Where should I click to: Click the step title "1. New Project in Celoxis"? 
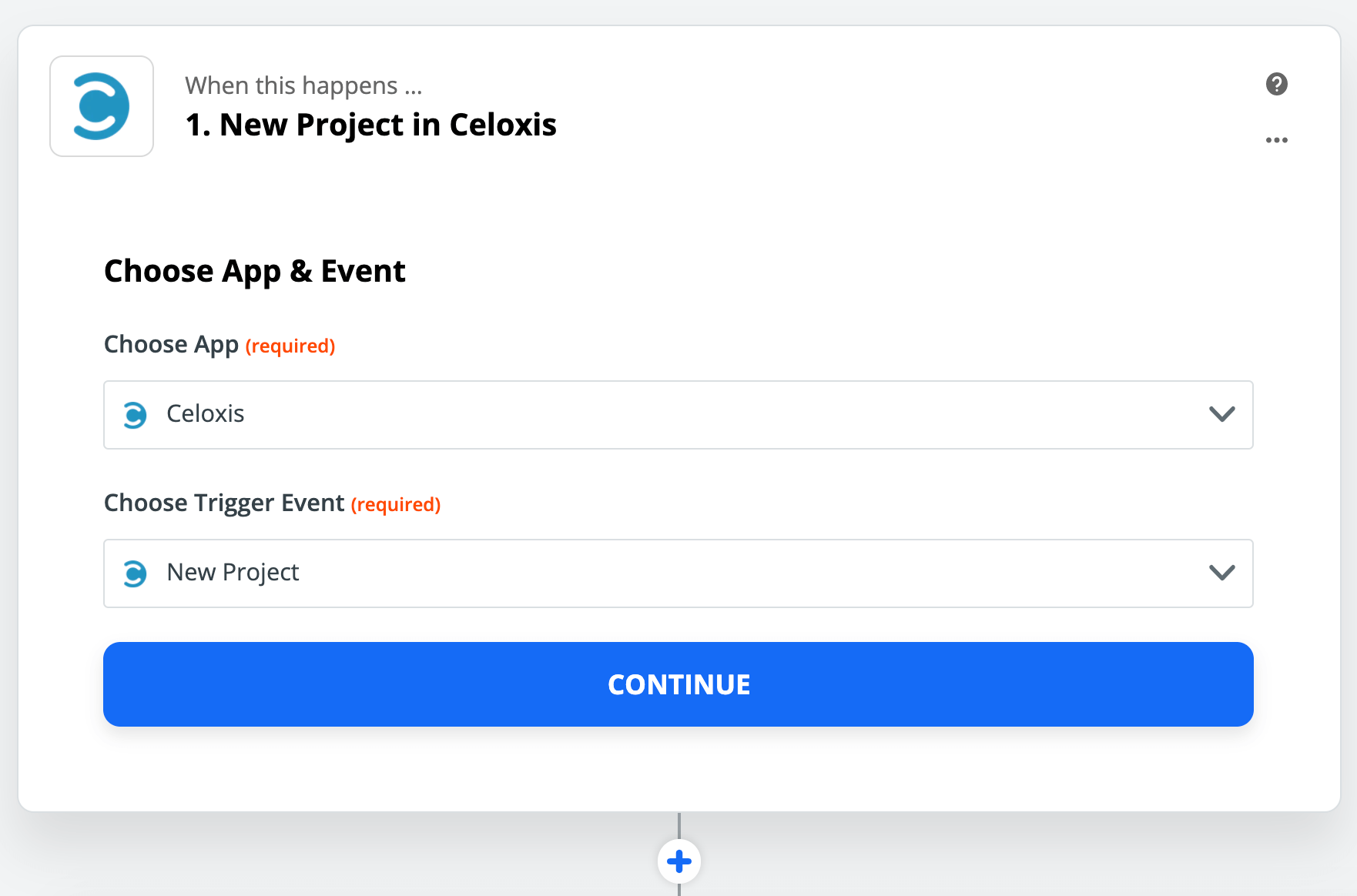370,125
